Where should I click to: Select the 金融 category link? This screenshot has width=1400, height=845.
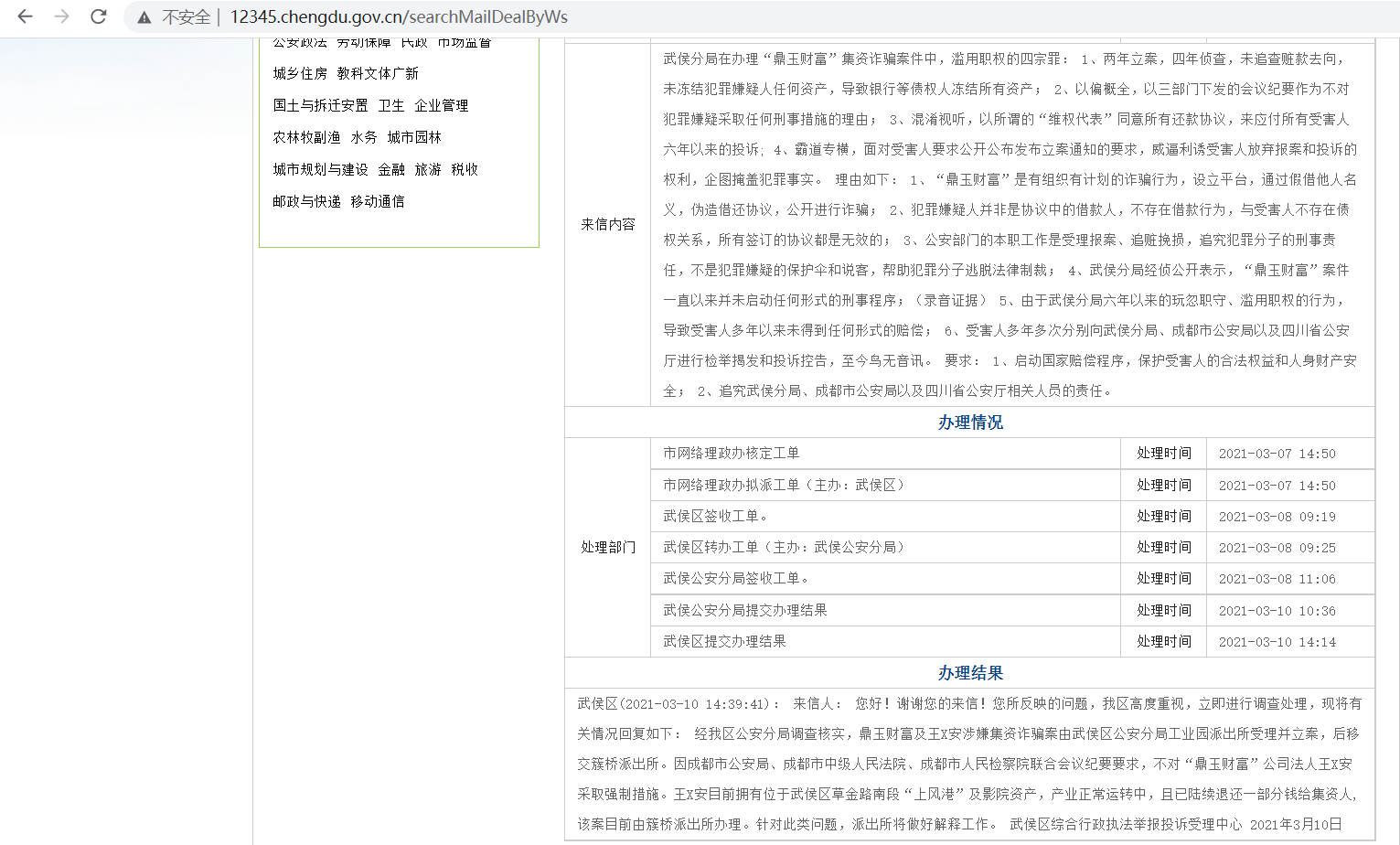390,169
